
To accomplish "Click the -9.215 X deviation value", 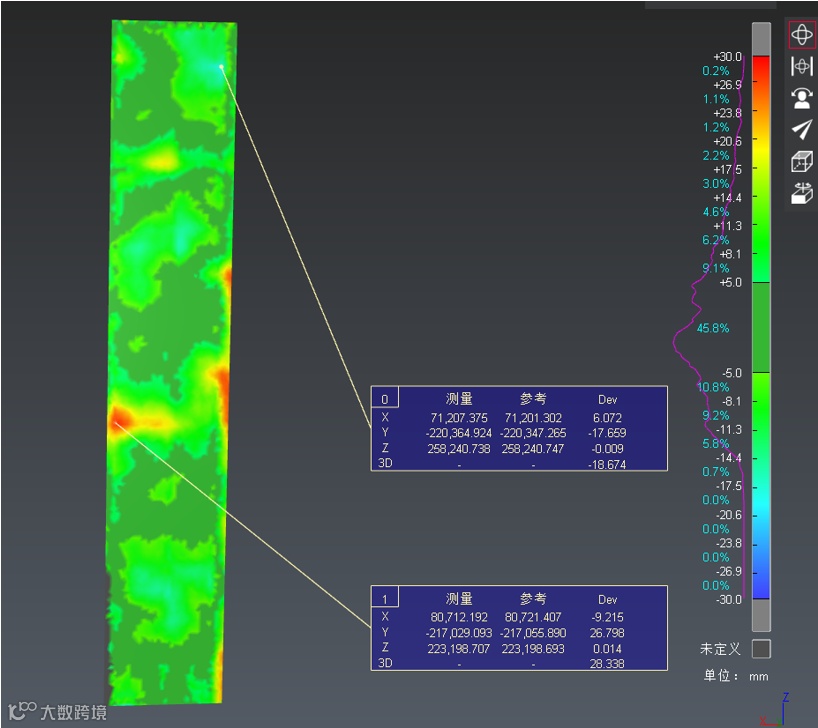I will point(607,617).
